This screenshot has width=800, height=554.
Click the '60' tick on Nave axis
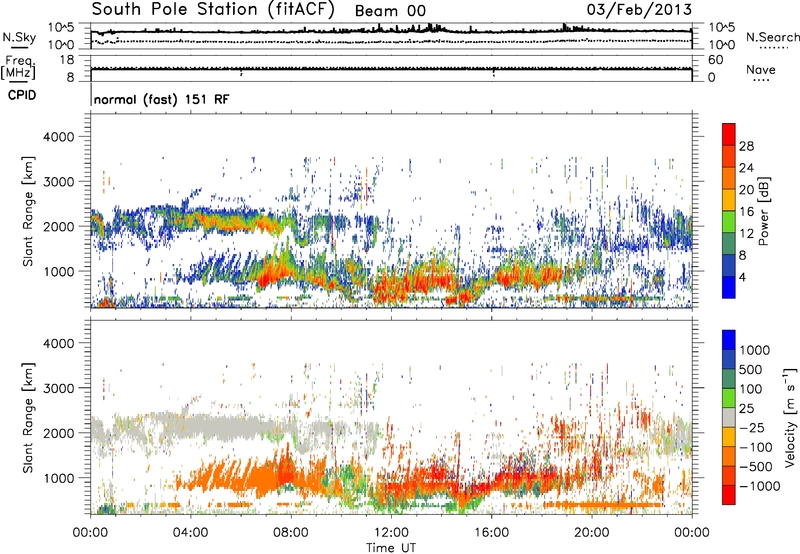(715, 60)
